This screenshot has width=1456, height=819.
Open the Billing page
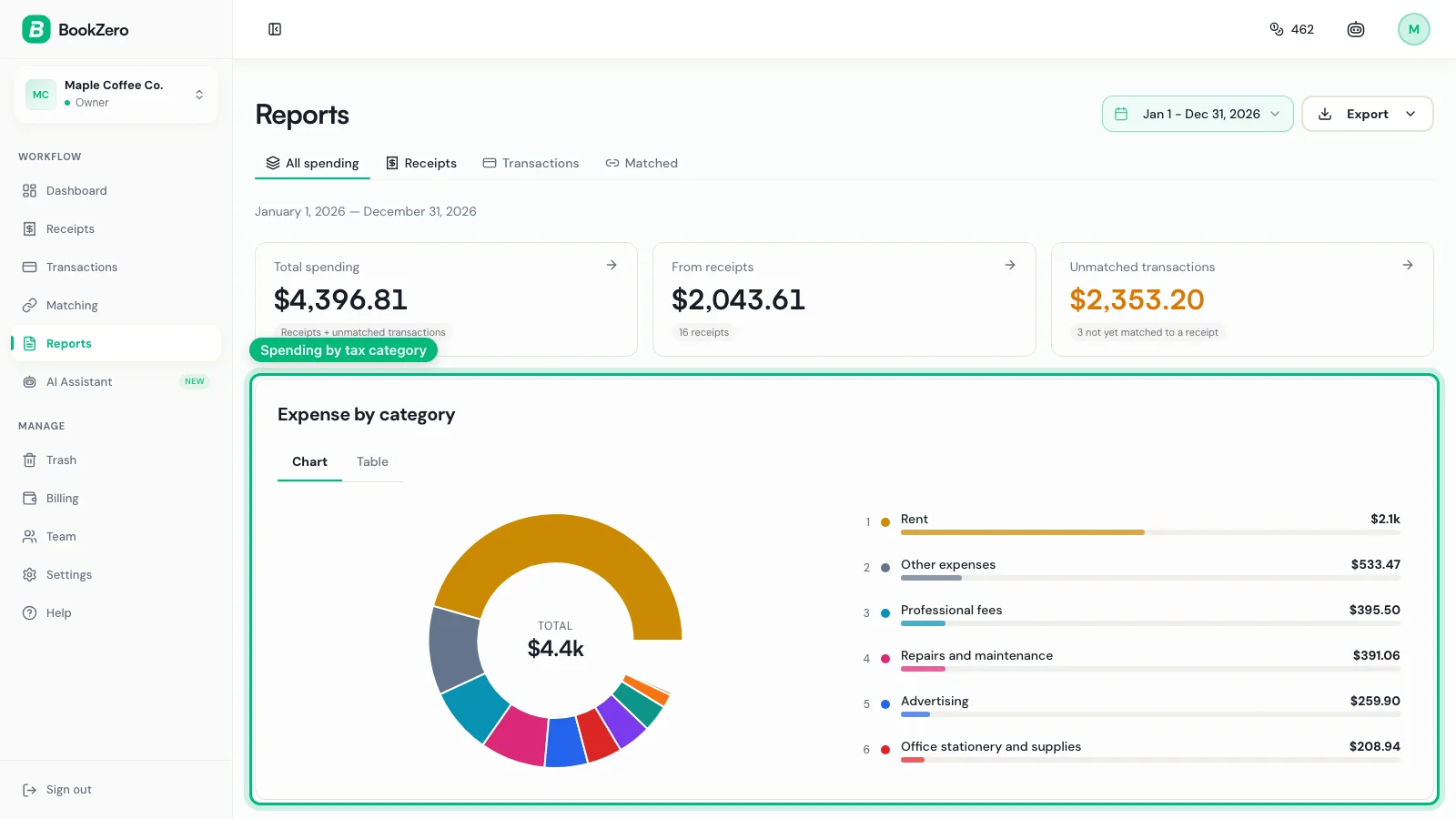pos(116,499)
